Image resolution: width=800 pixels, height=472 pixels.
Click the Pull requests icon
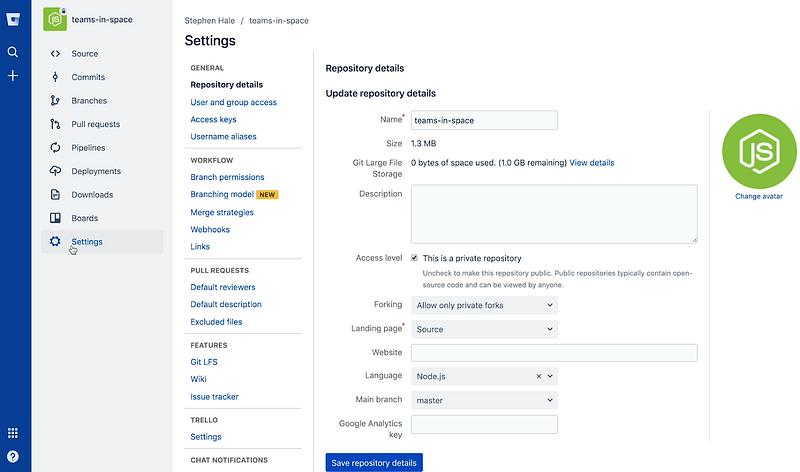55,124
